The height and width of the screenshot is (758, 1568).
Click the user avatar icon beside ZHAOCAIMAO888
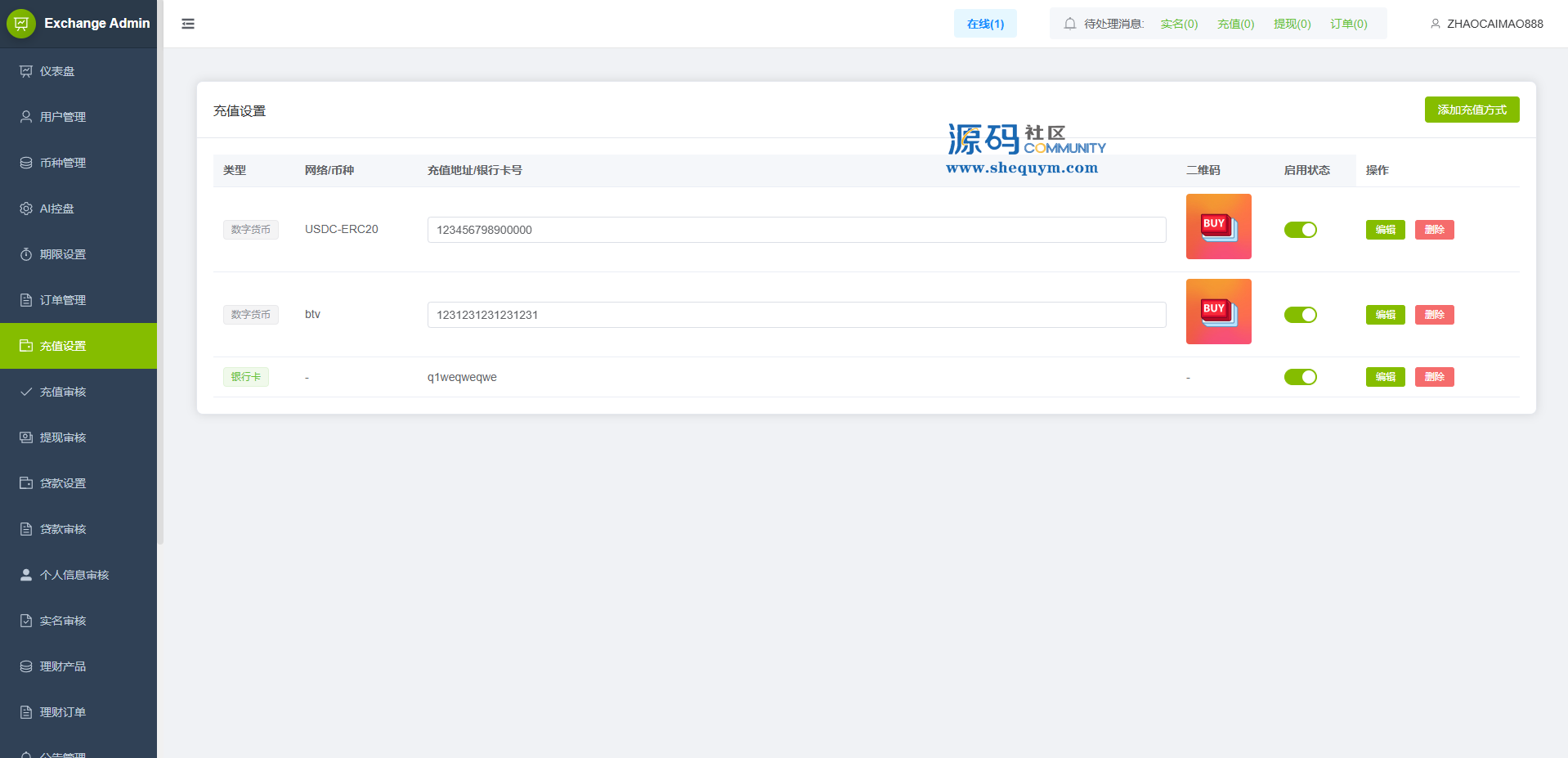click(x=1435, y=24)
